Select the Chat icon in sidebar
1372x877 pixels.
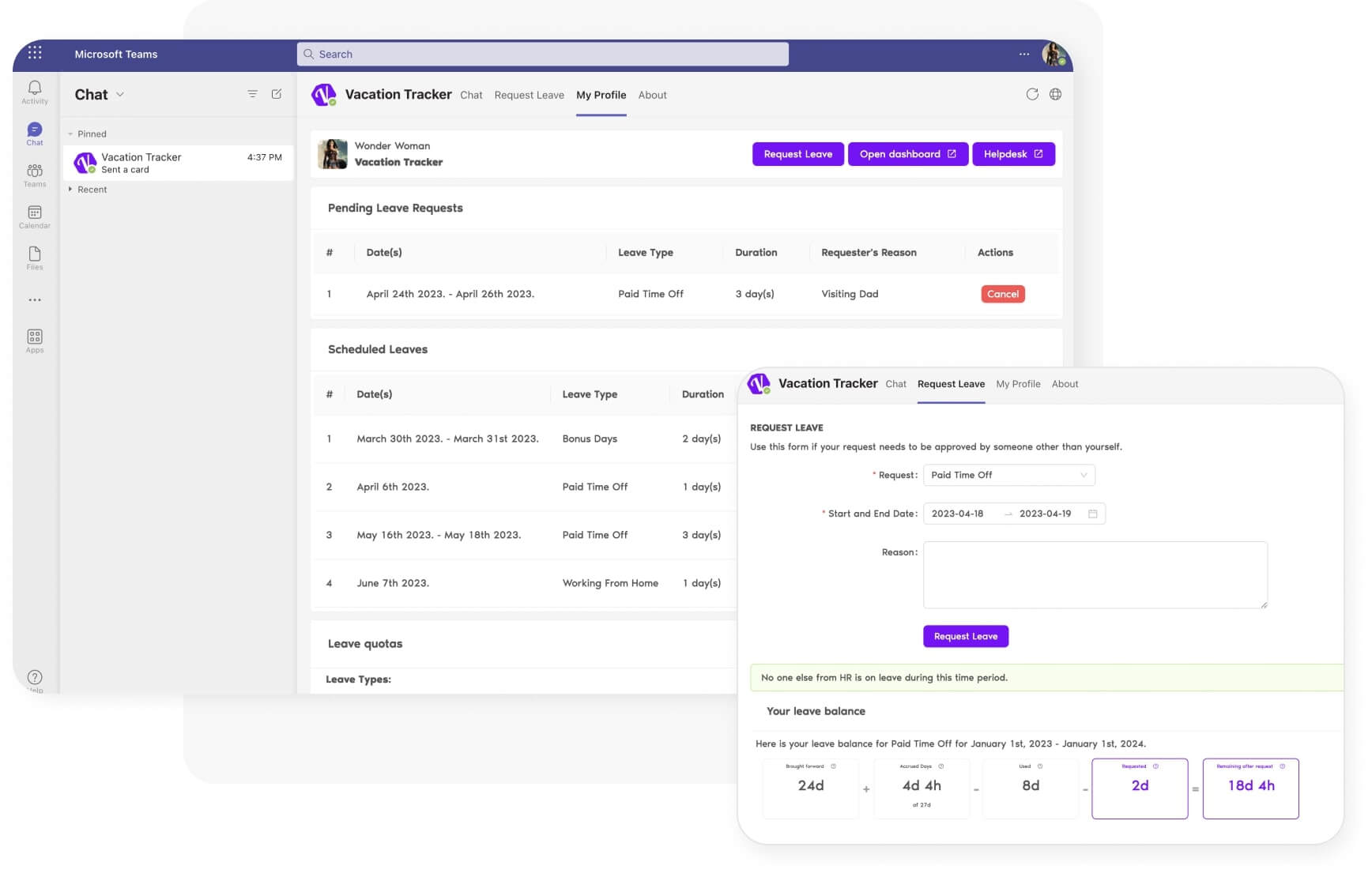(x=35, y=134)
